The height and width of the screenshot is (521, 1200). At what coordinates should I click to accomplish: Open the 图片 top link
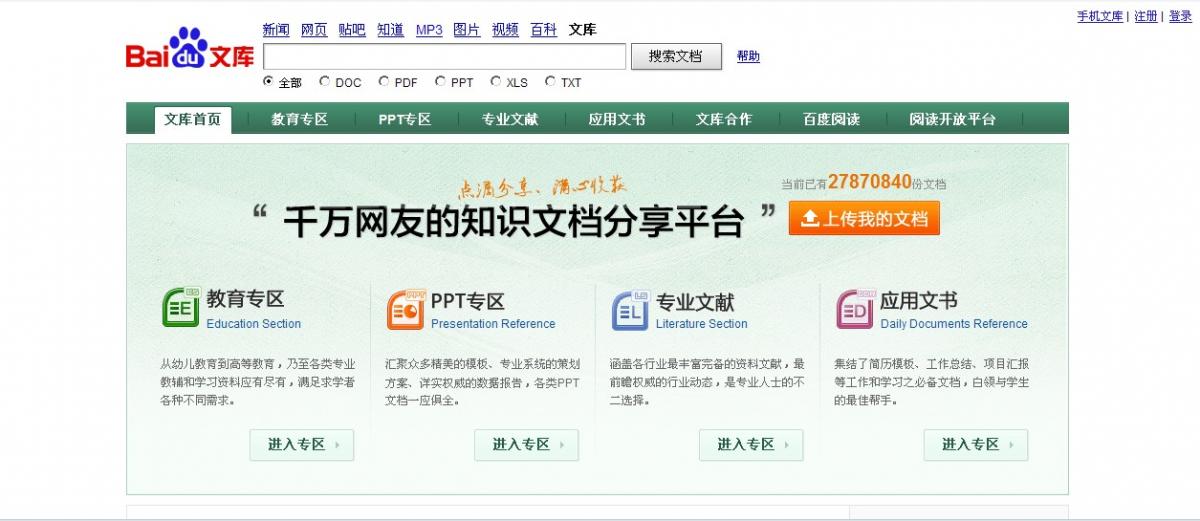(x=467, y=30)
